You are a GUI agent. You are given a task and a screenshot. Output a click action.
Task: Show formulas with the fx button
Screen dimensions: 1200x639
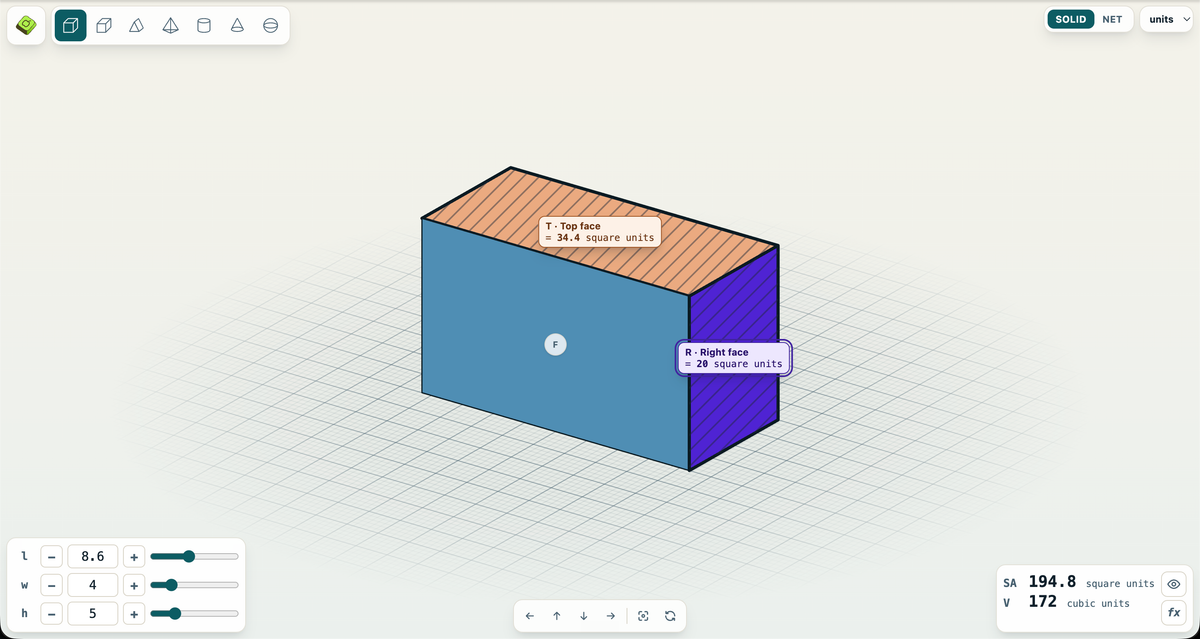click(x=1174, y=611)
